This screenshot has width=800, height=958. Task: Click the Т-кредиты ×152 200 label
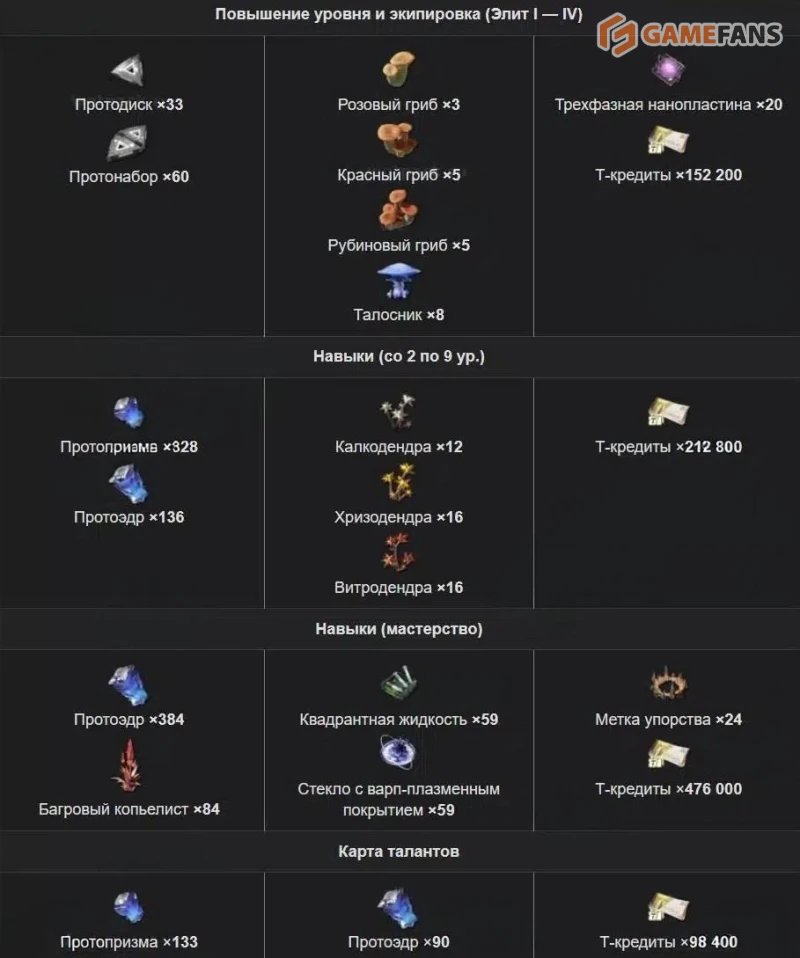pos(668,175)
